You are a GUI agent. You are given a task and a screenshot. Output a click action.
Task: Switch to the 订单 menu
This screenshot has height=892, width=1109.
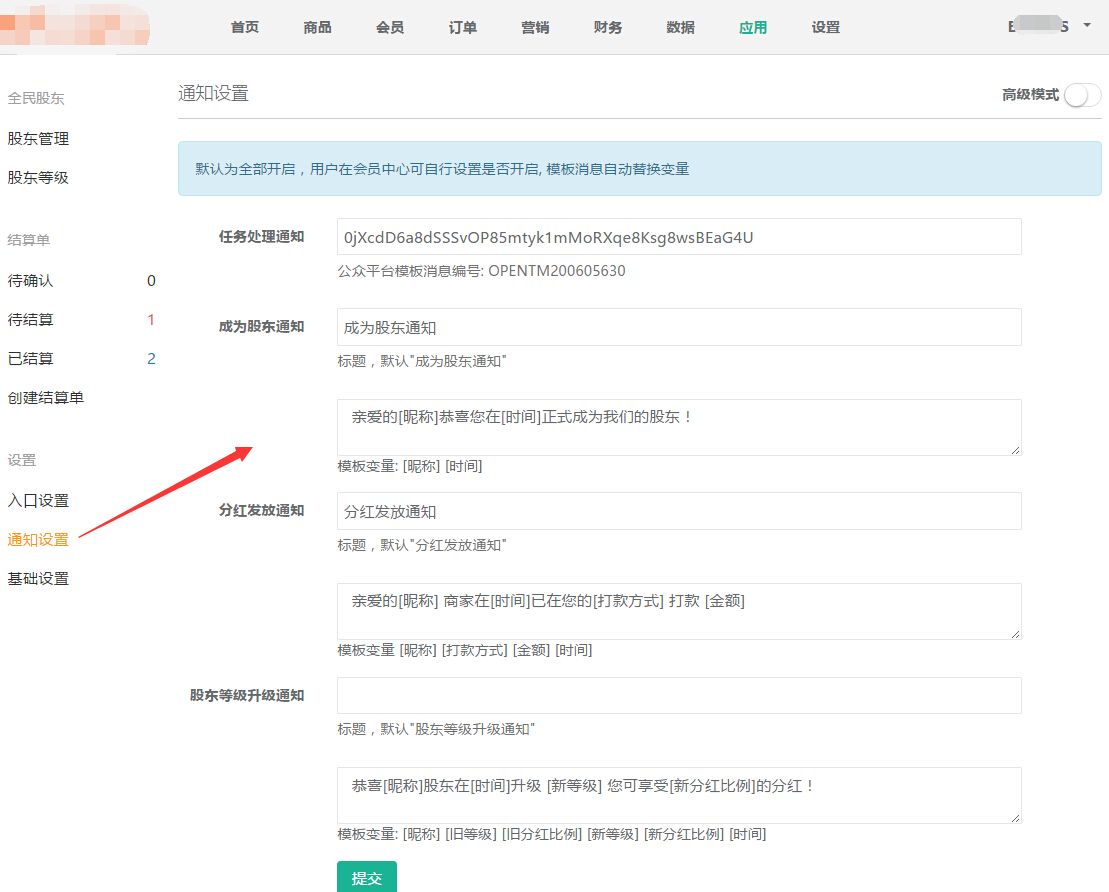click(463, 27)
